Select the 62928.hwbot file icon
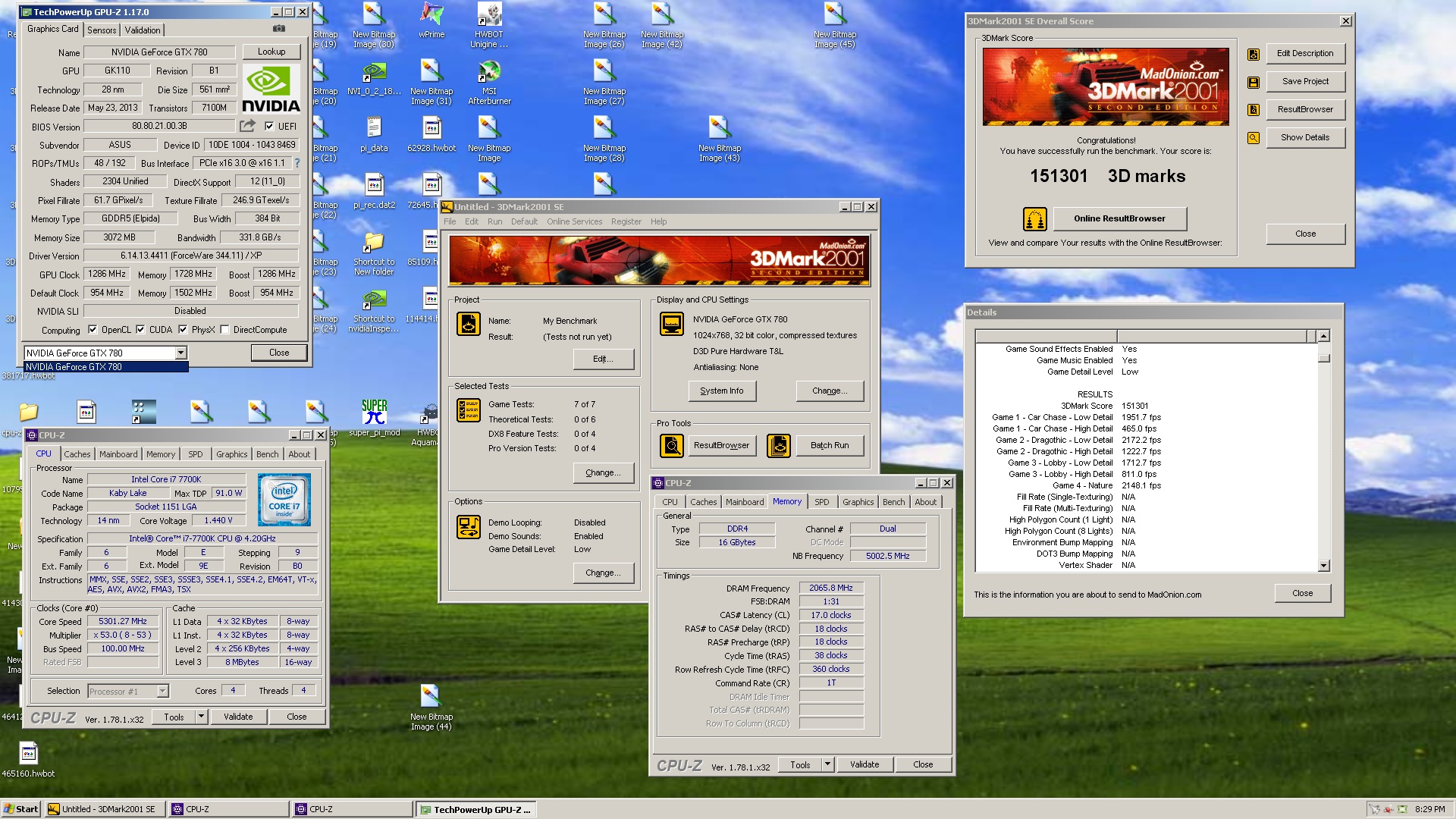Screen dimensions: 1456x819 point(431,135)
